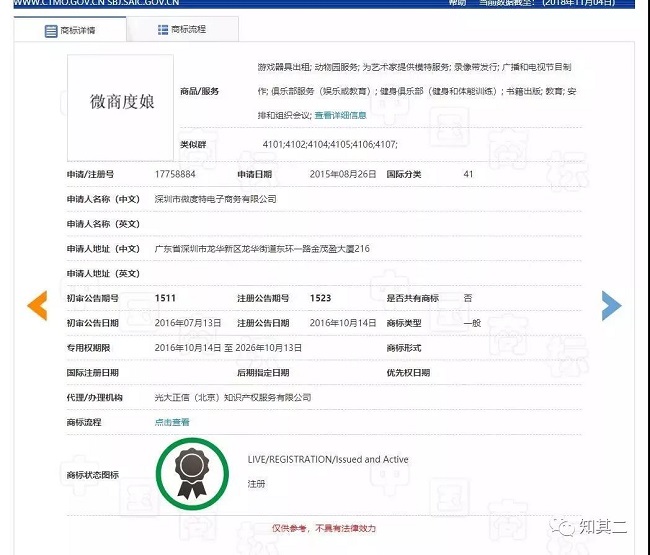Screen dimensions: 650x555
Task: Click the LIVE/REGISTRATION/Issued and Active text
Action: pyautogui.click(x=328, y=460)
